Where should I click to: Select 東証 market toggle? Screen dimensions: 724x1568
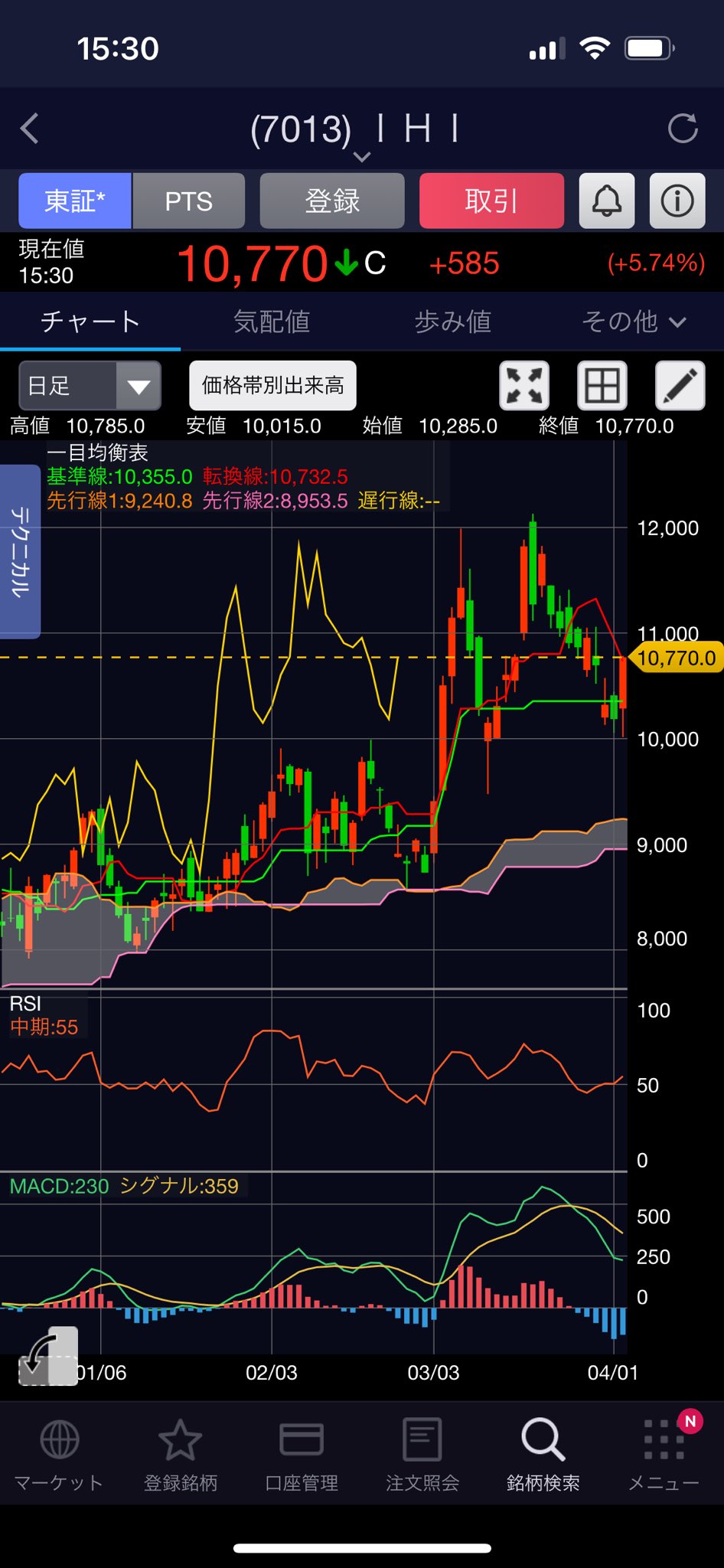(x=75, y=201)
